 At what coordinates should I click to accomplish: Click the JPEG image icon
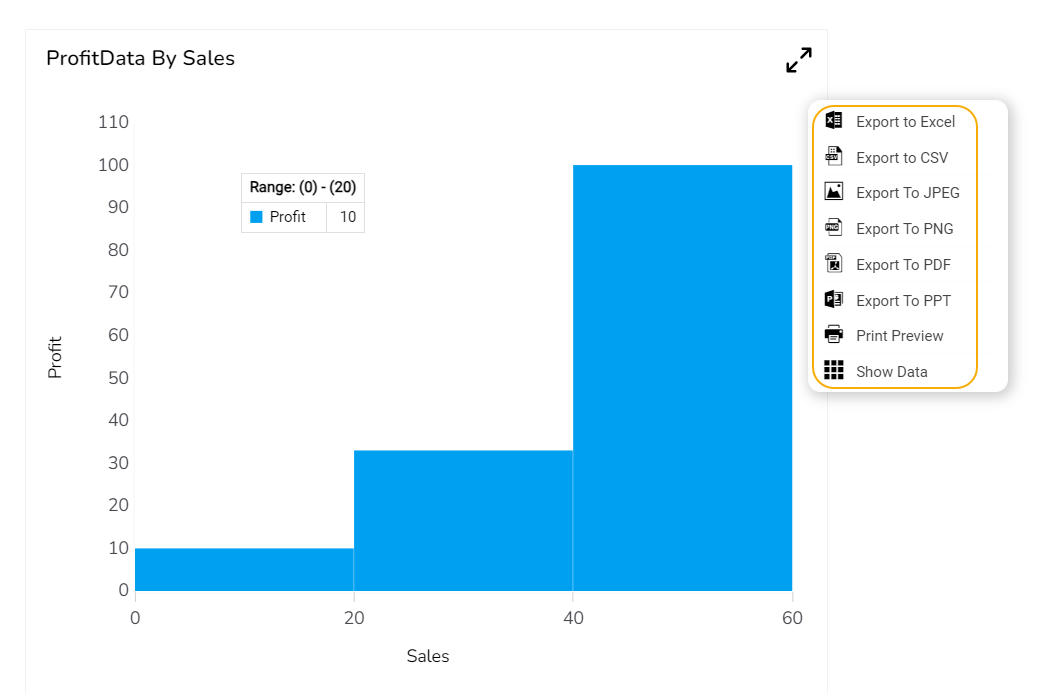(834, 192)
